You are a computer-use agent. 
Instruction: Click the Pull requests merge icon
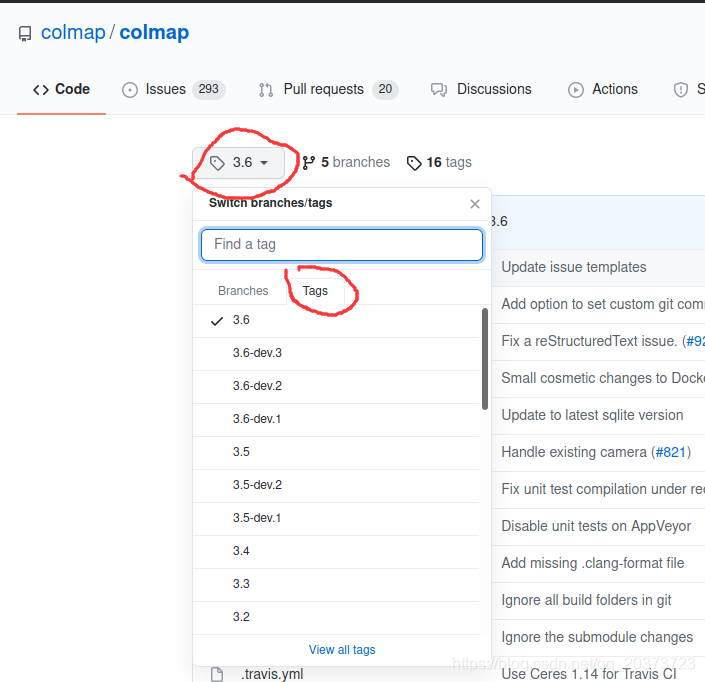[266, 90]
